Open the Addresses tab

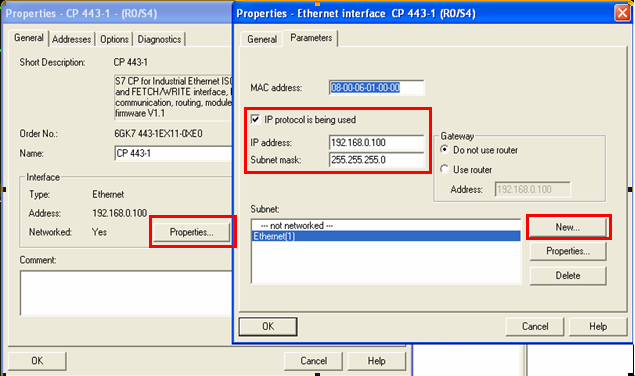[72, 39]
